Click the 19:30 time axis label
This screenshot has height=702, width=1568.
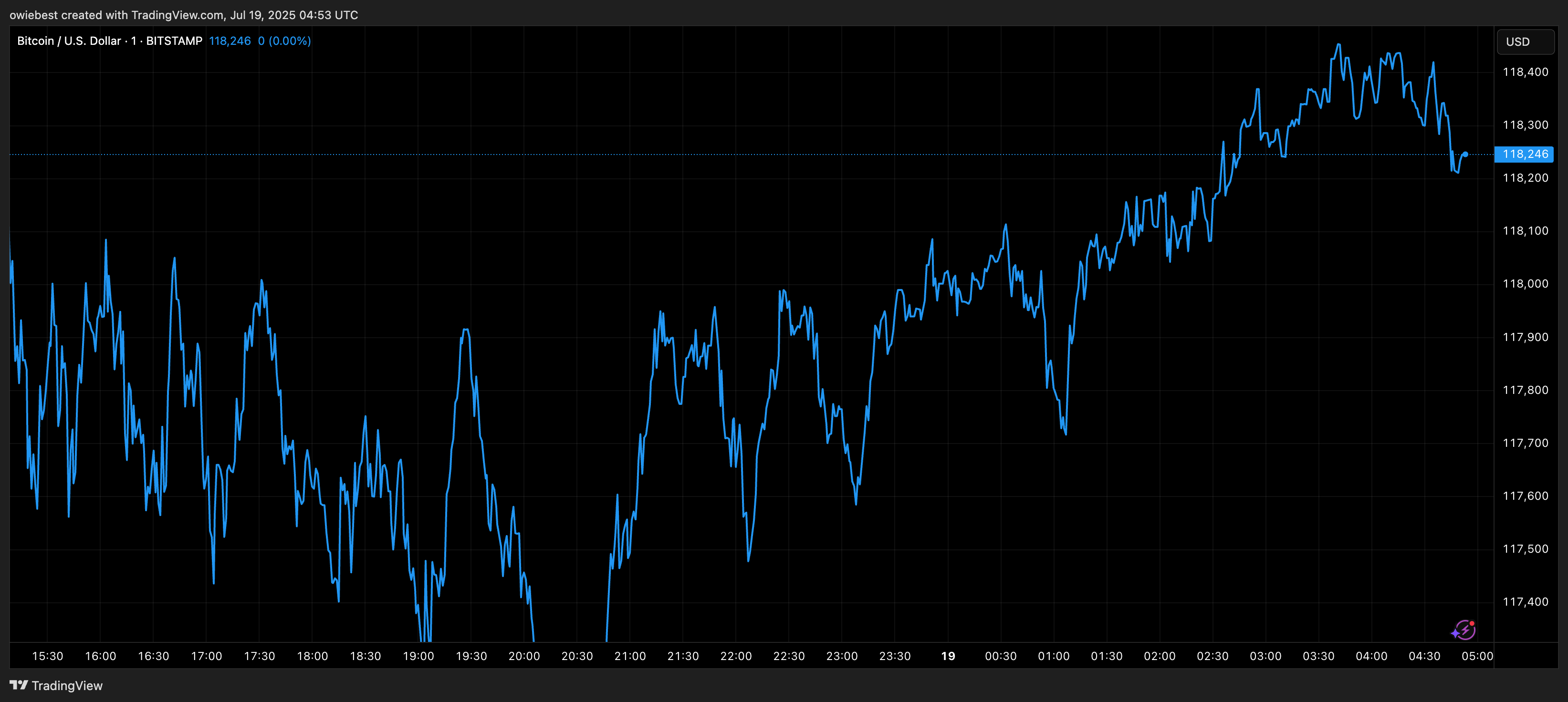click(471, 656)
